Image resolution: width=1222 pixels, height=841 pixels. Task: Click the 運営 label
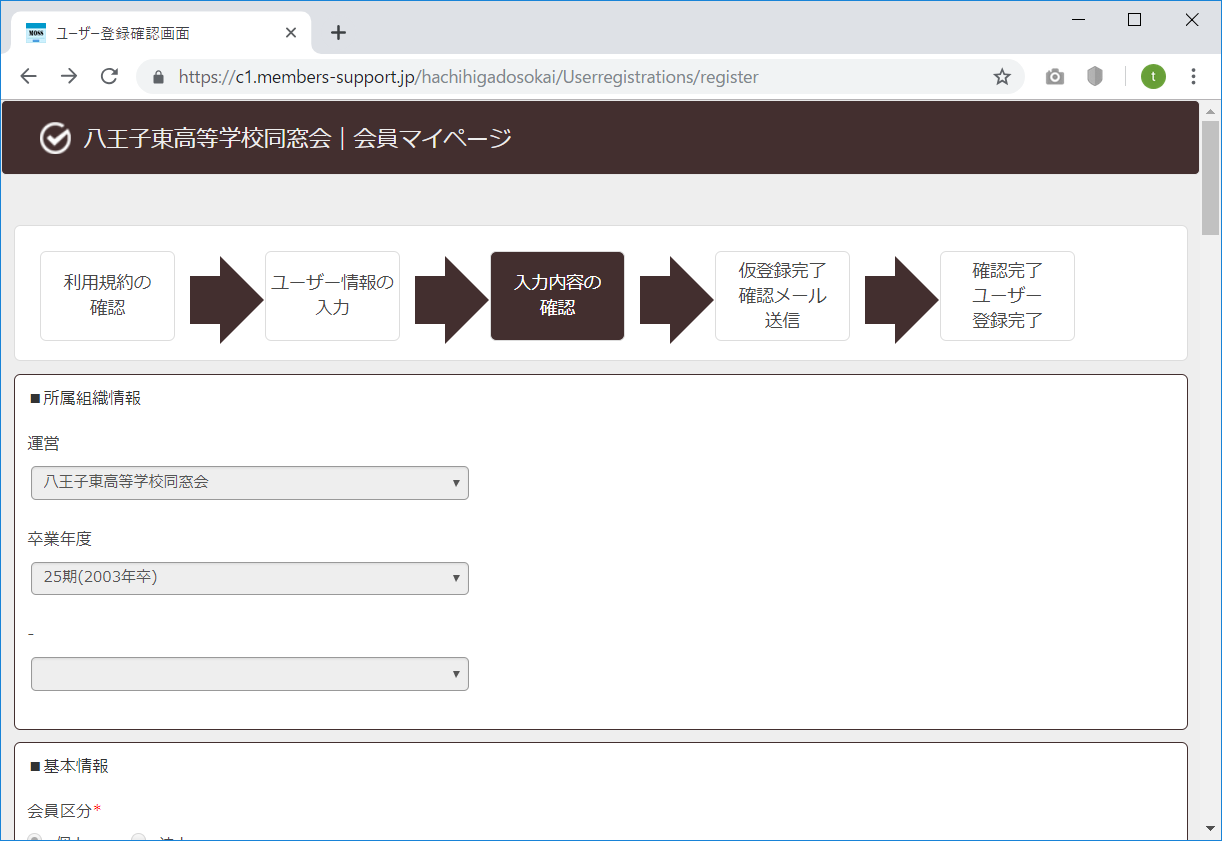[x=43, y=443]
